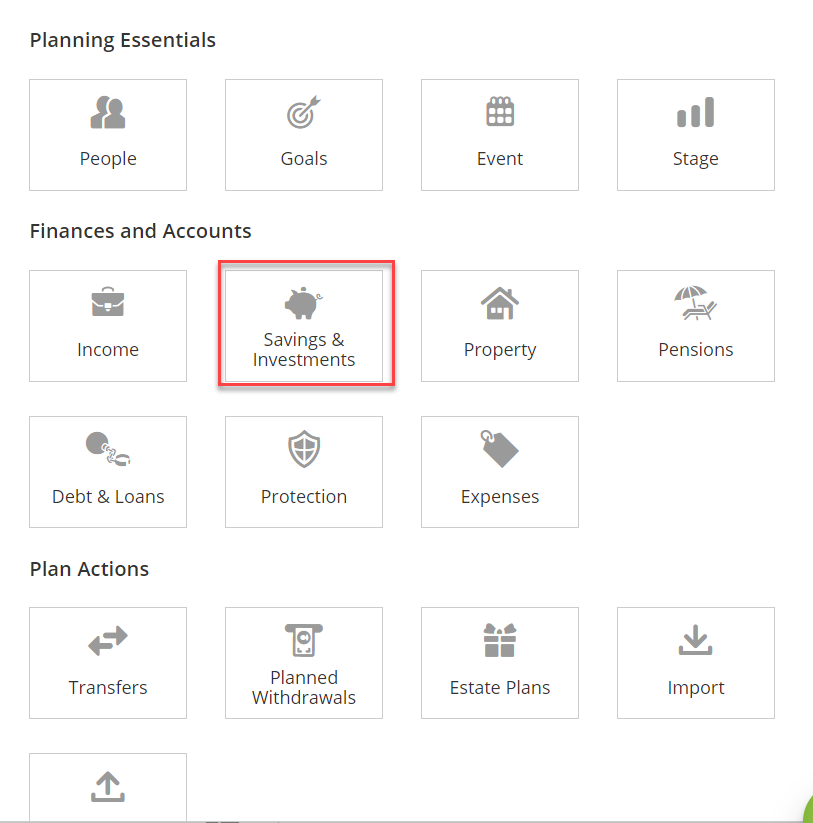813x823 pixels.
Task: Open the Transfers arrows tile
Action: 108,663
